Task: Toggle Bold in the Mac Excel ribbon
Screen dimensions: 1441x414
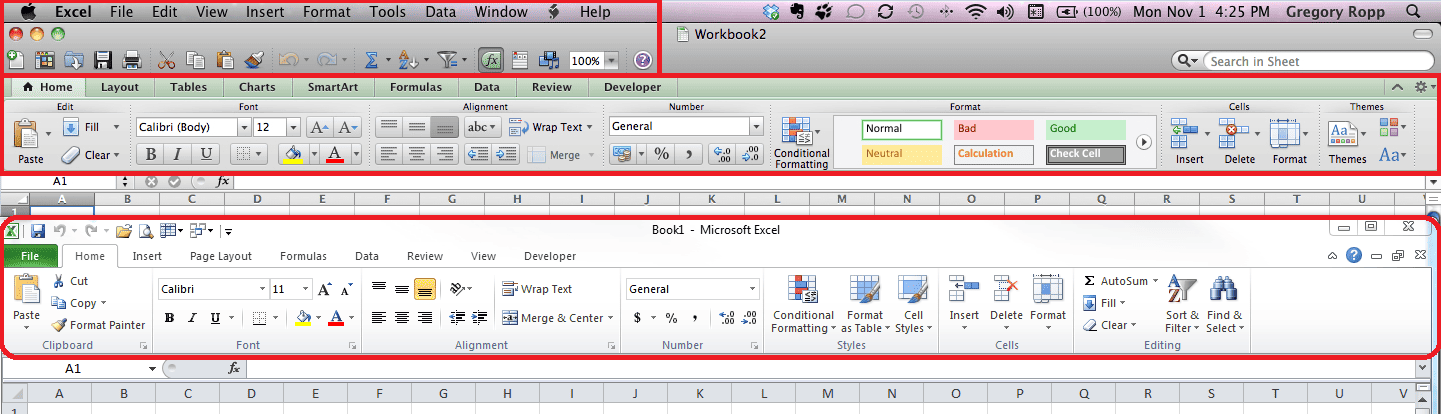Action: click(x=151, y=154)
